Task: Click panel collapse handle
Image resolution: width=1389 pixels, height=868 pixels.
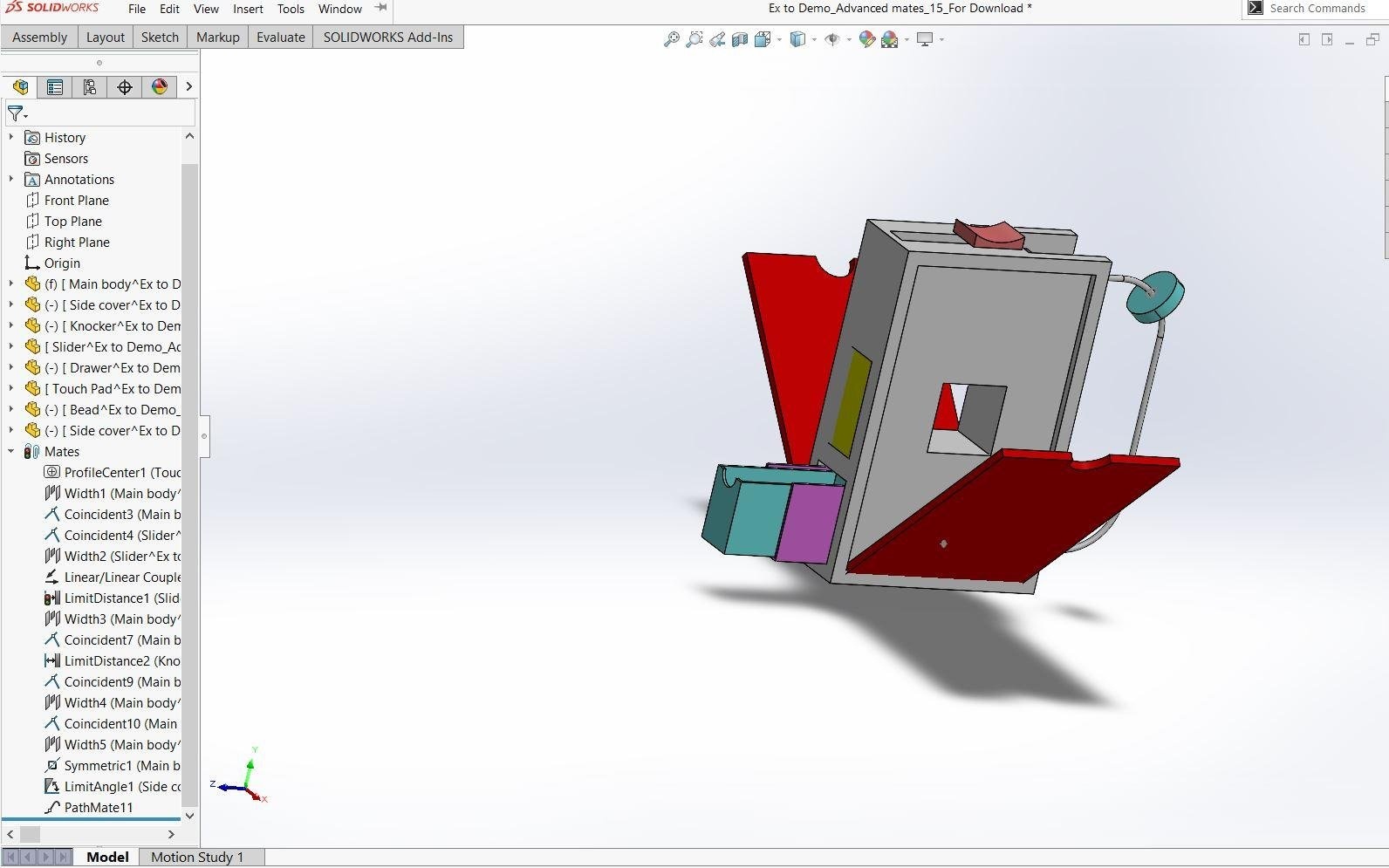Action: [x=204, y=436]
